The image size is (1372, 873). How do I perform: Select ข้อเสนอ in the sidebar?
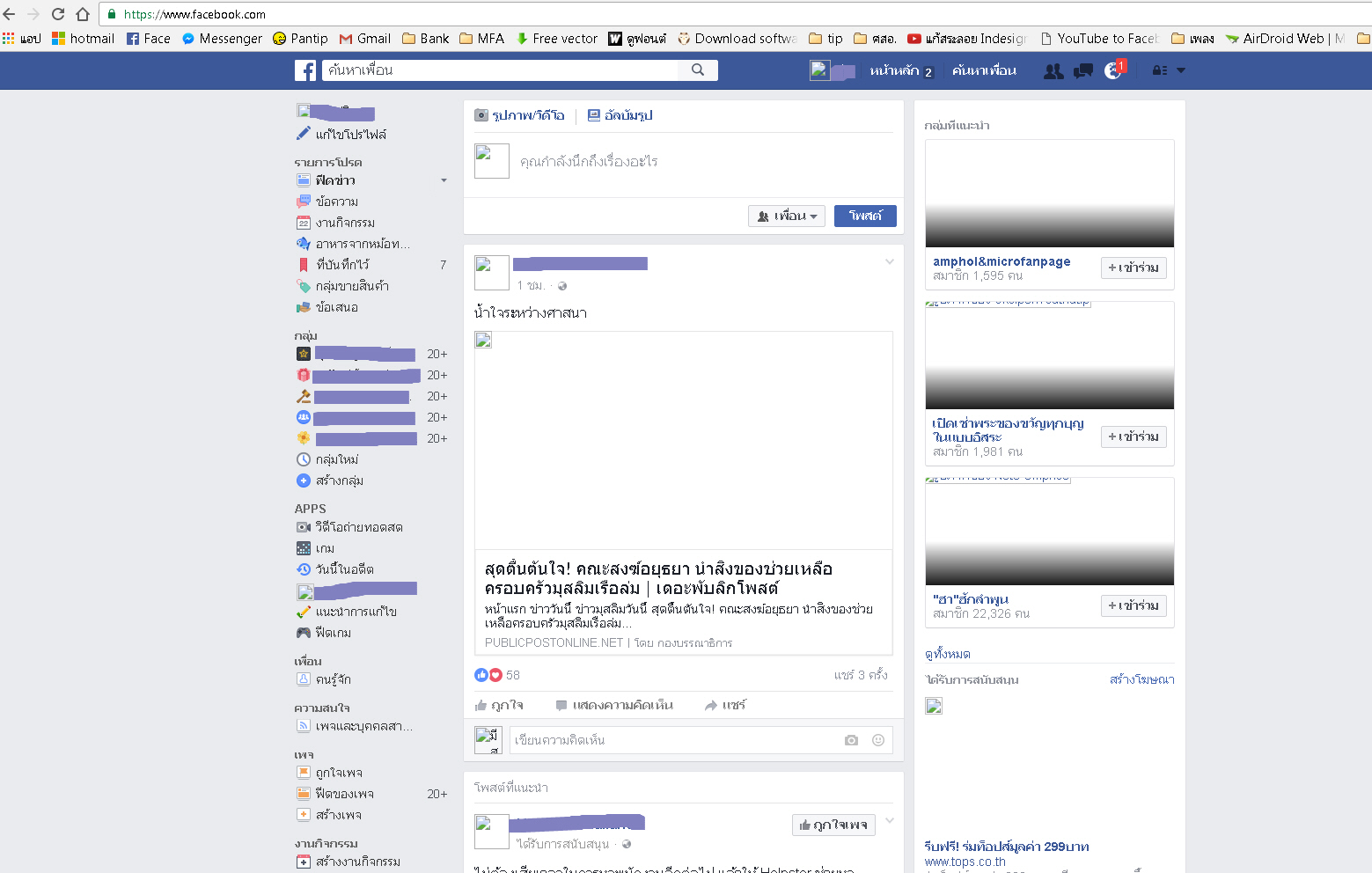point(337,307)
